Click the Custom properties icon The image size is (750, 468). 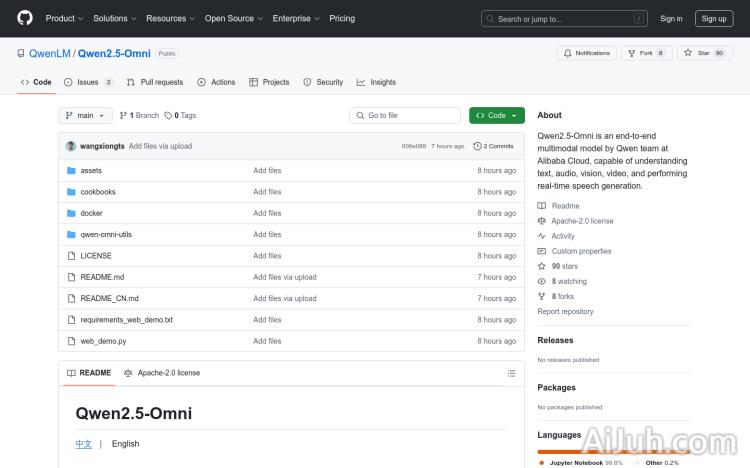pyautogui.click(x=541, y=251)
